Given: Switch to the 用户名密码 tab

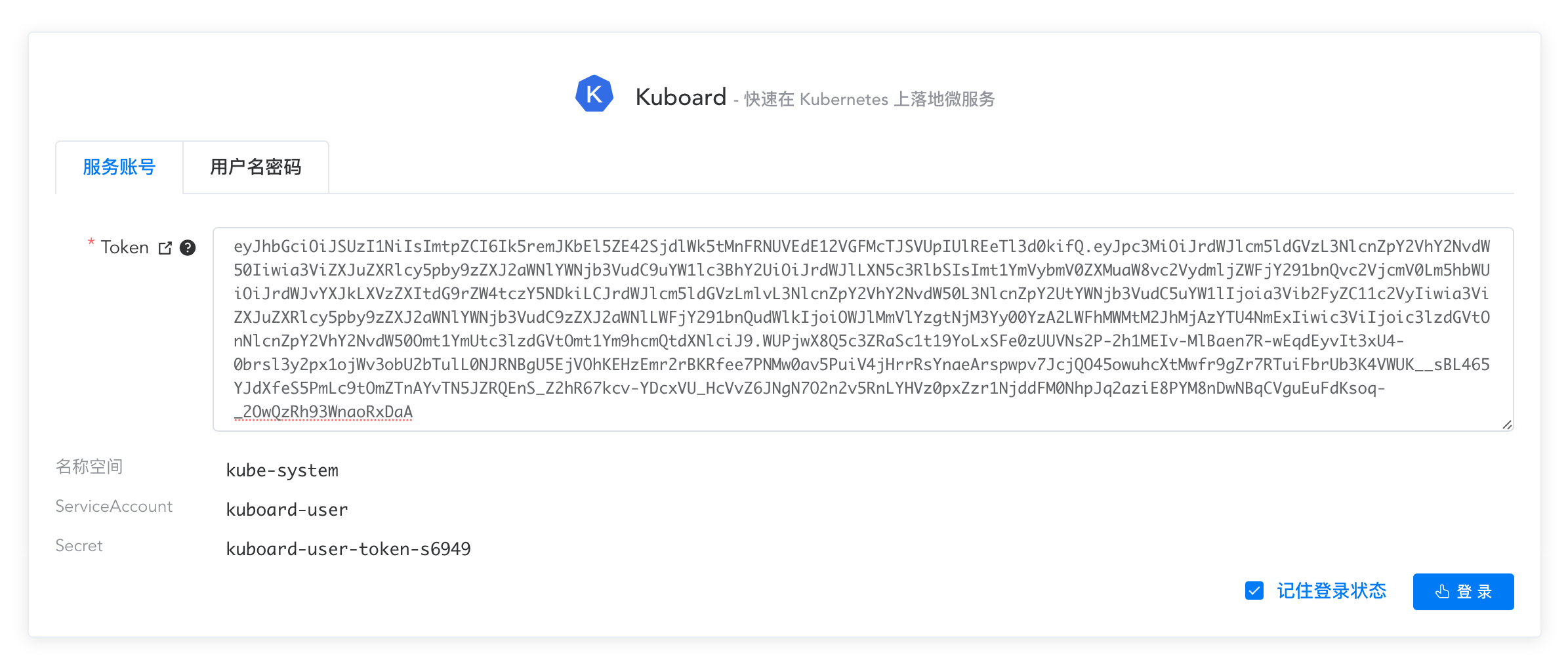Looking at the screenshot, I should click(x=256, y=167).
